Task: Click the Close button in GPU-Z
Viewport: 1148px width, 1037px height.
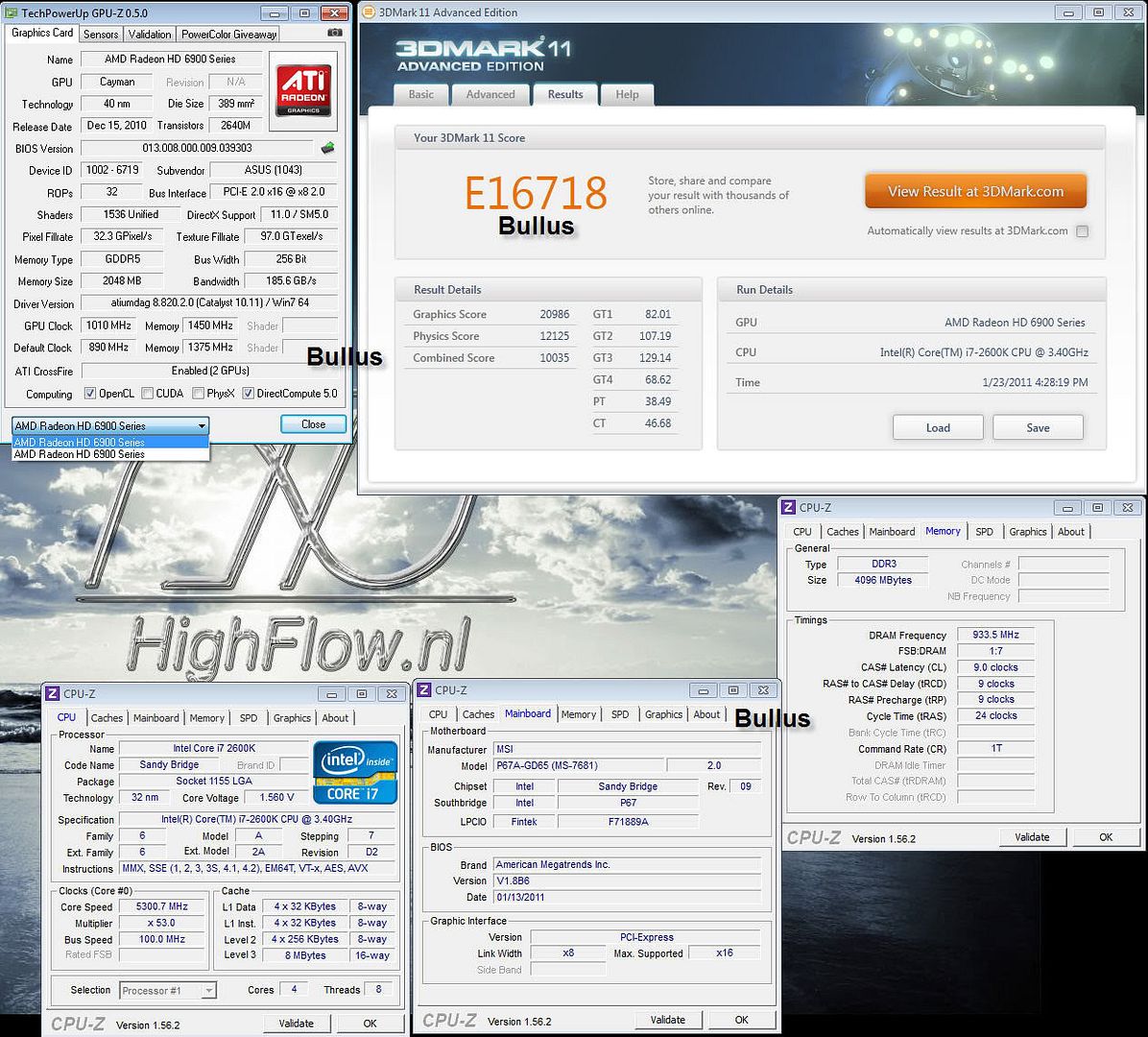Action: tap(313, 424)
